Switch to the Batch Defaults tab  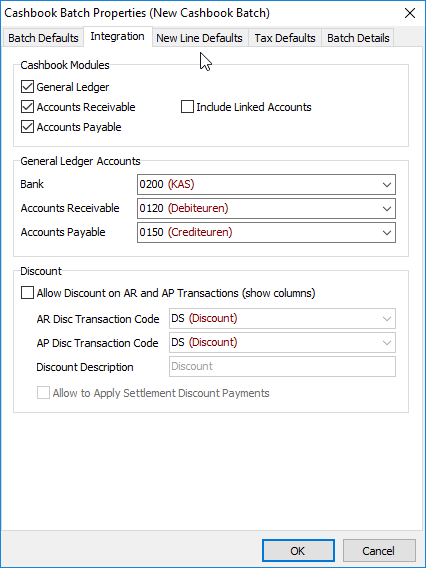coord(43,38)
